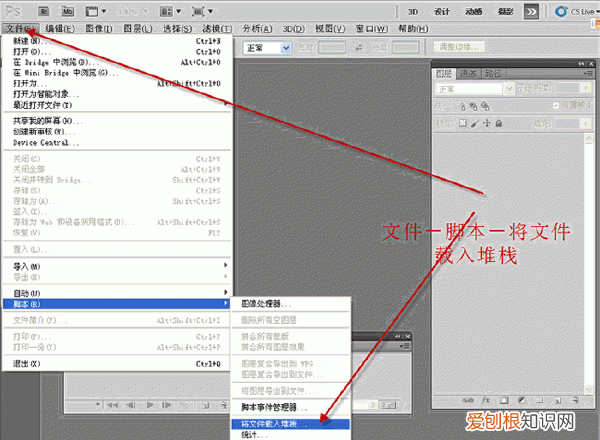Switch to the 设计 workspace

[442, 12]
